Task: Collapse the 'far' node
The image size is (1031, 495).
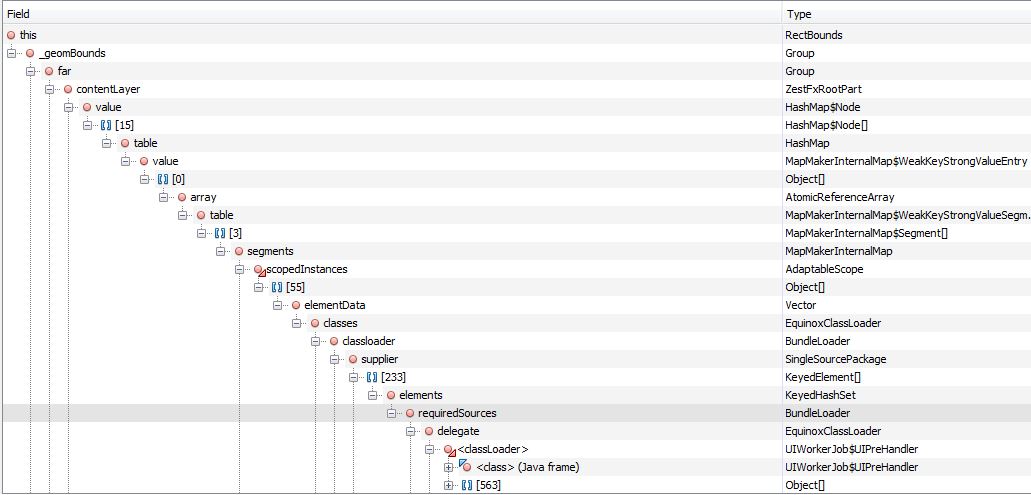Action: coord(30,71)
